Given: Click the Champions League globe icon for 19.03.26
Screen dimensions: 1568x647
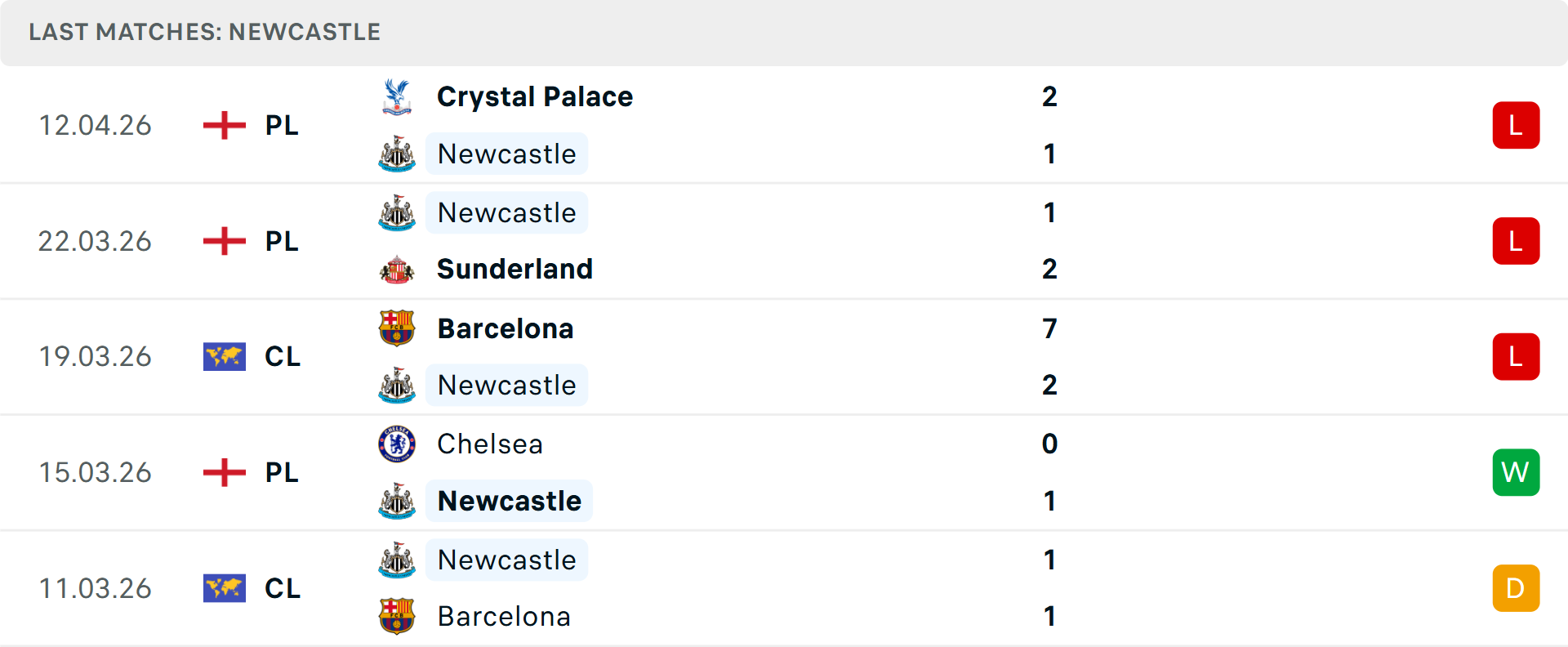Looking at the screenshot, I should (224, 356).
